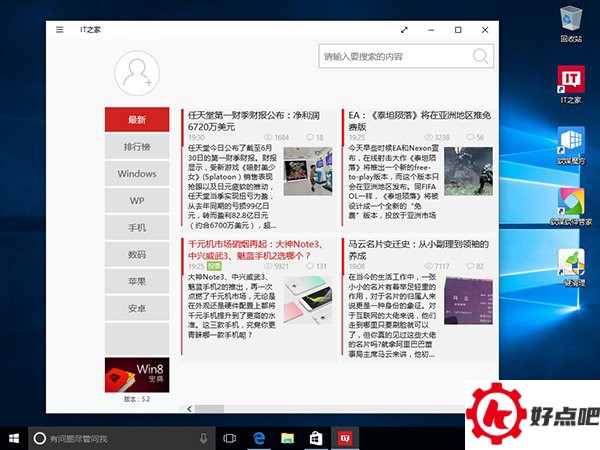Switch to the 排行榜 category

tap(137, 147)
